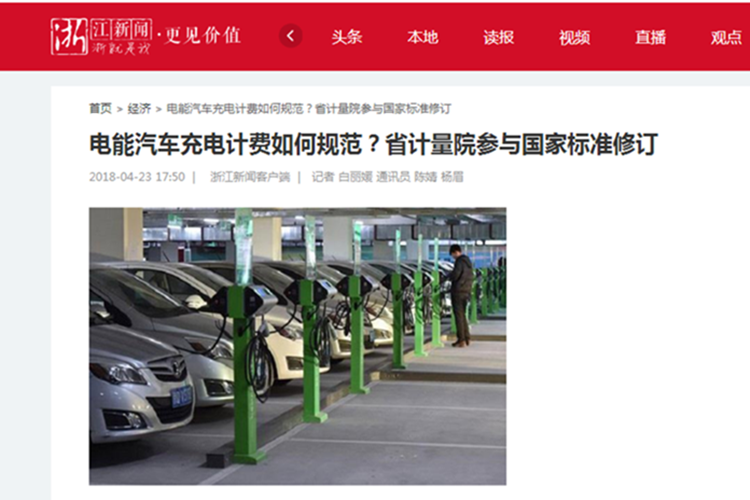Open the 本地 tab

[422, 37]
